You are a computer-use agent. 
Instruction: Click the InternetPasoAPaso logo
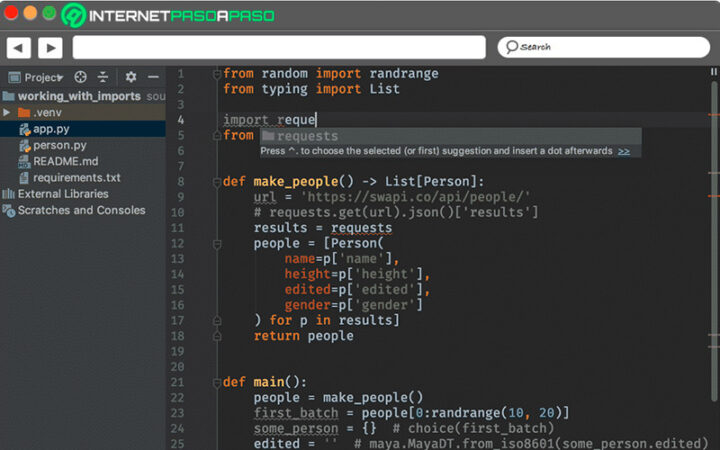[x=168, y=15]
